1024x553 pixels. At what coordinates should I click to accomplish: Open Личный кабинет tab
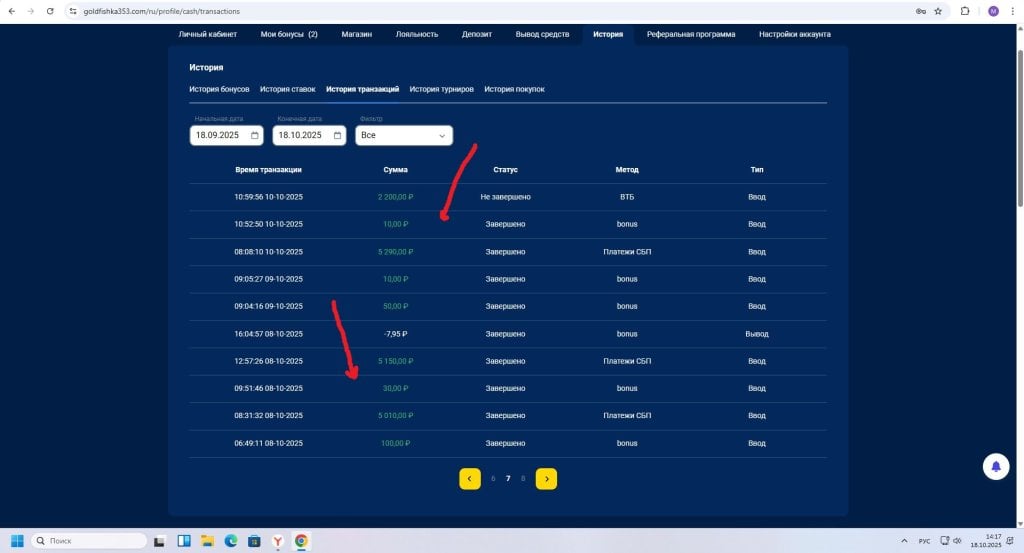pyautogui.click(x=208, y=34)
